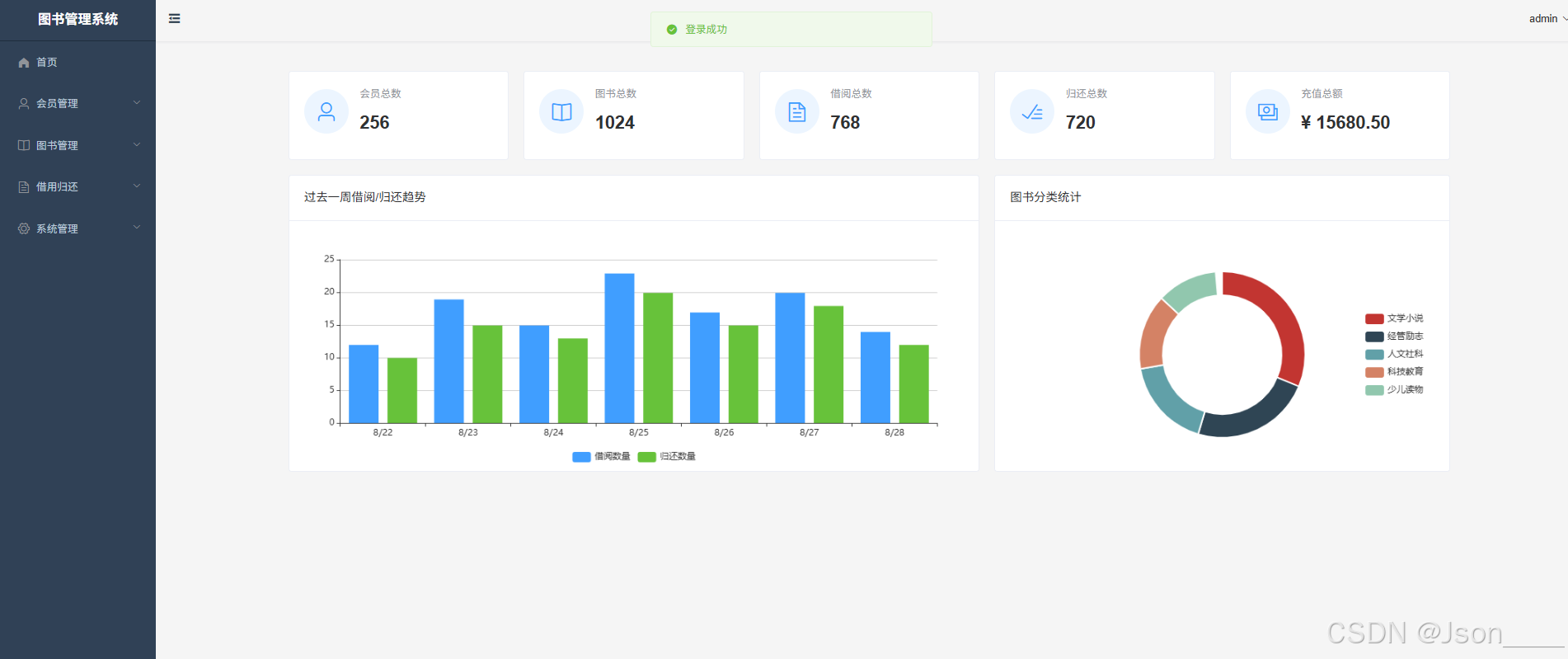Click the dark navy donut segment
Viewport: 1568px width, 659px height.
[1252, 419]
